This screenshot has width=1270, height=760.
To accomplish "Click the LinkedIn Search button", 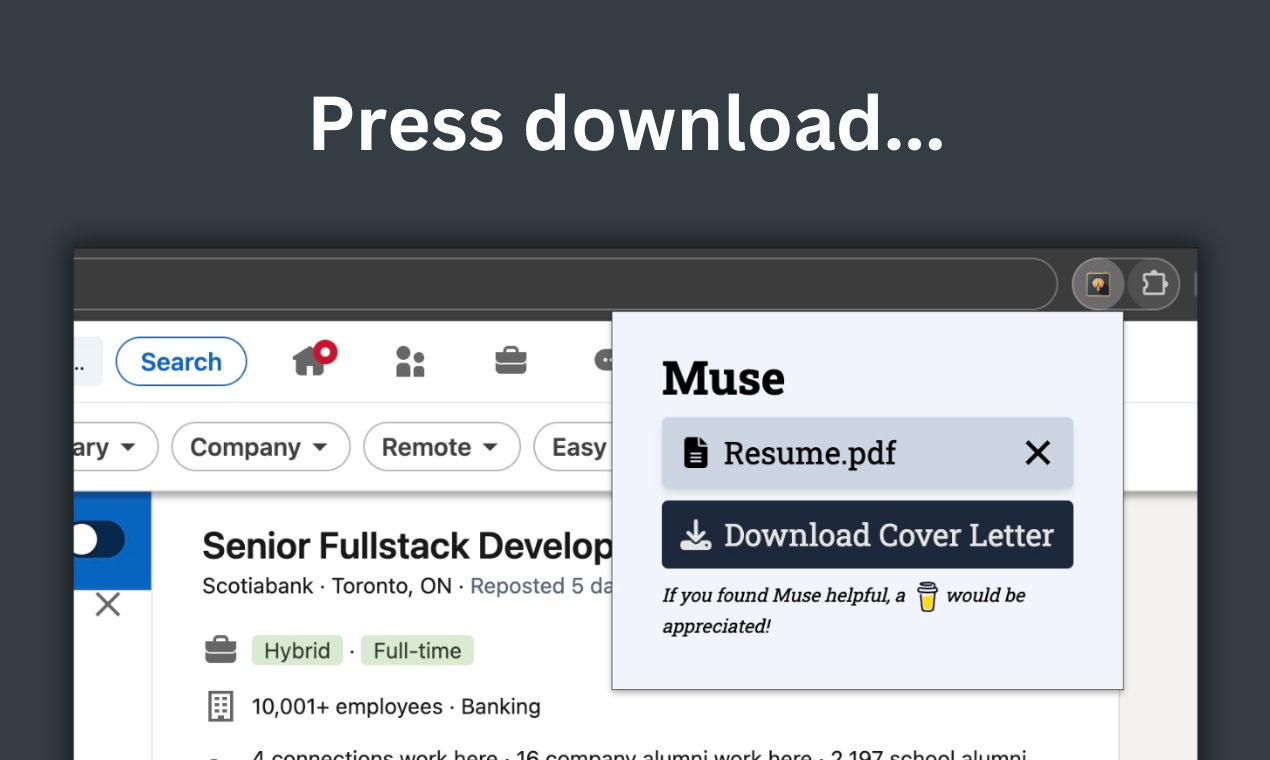I will coord(181,361).
